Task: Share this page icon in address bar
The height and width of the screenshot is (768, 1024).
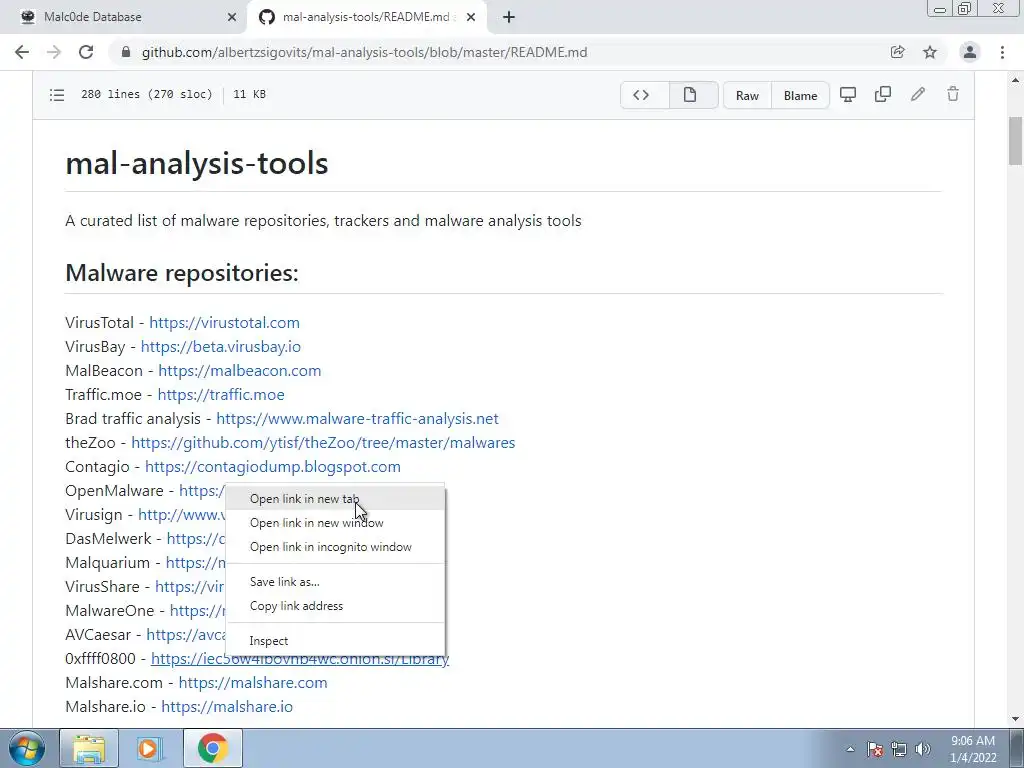Action: tap(897, 52)
